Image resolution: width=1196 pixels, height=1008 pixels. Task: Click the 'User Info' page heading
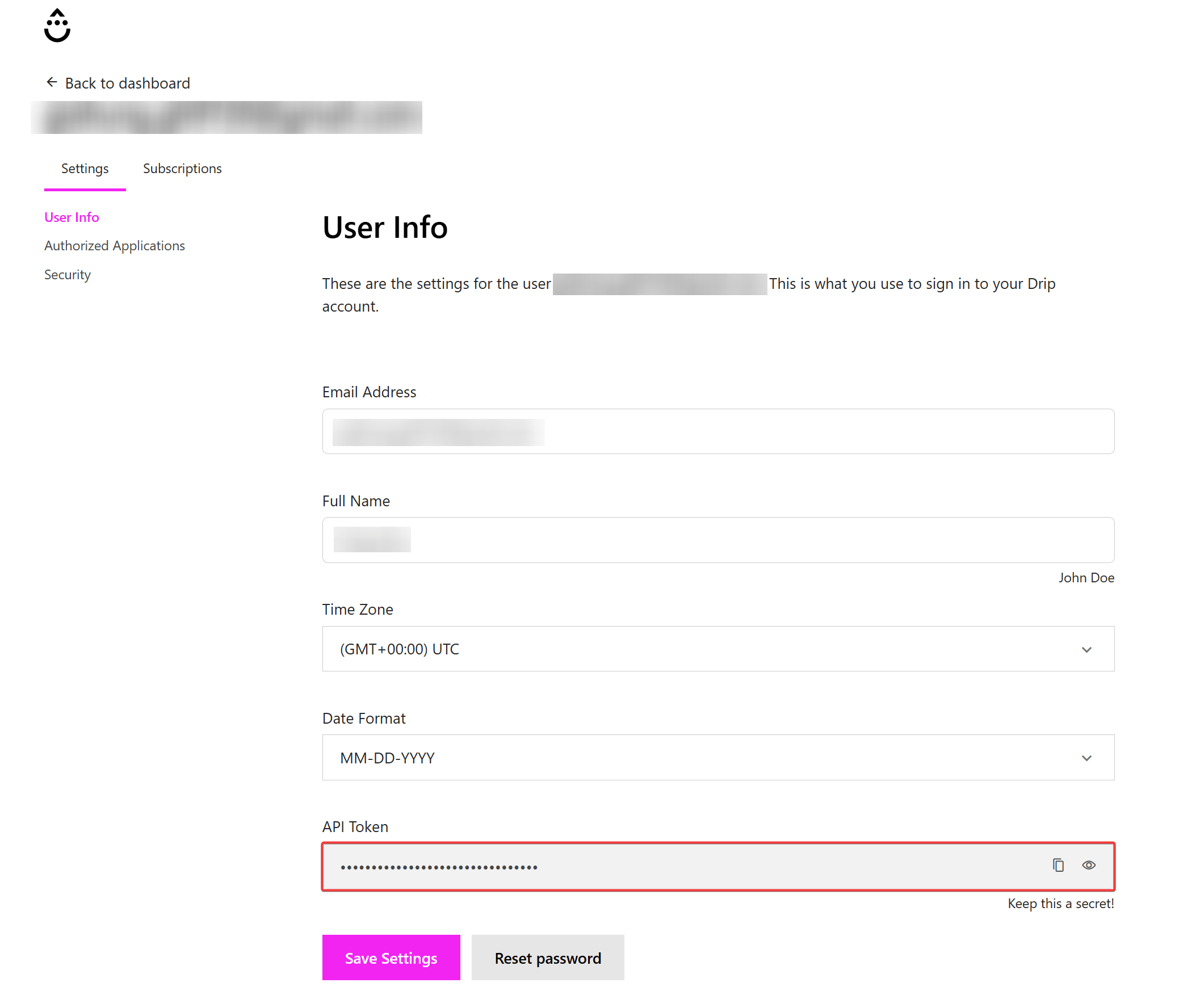tap(385, 228)
